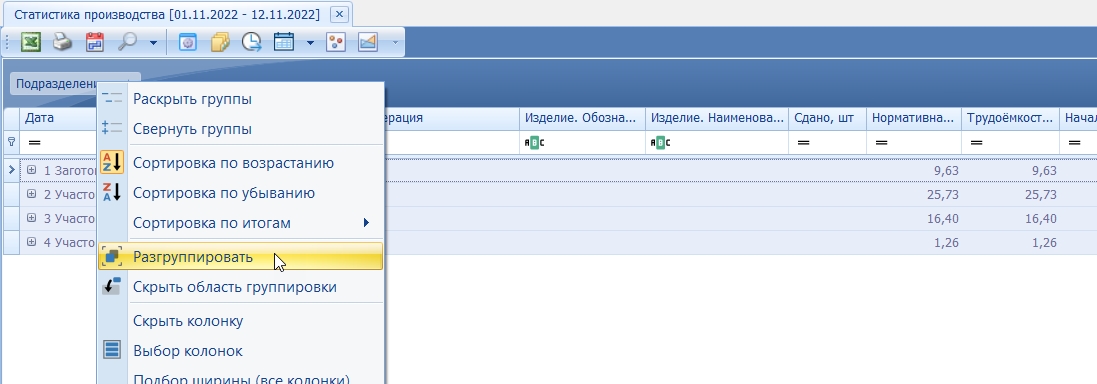Click the Сдано, шт column header
This screenshot has height=384, width=1097.
(x=828, y=119)
